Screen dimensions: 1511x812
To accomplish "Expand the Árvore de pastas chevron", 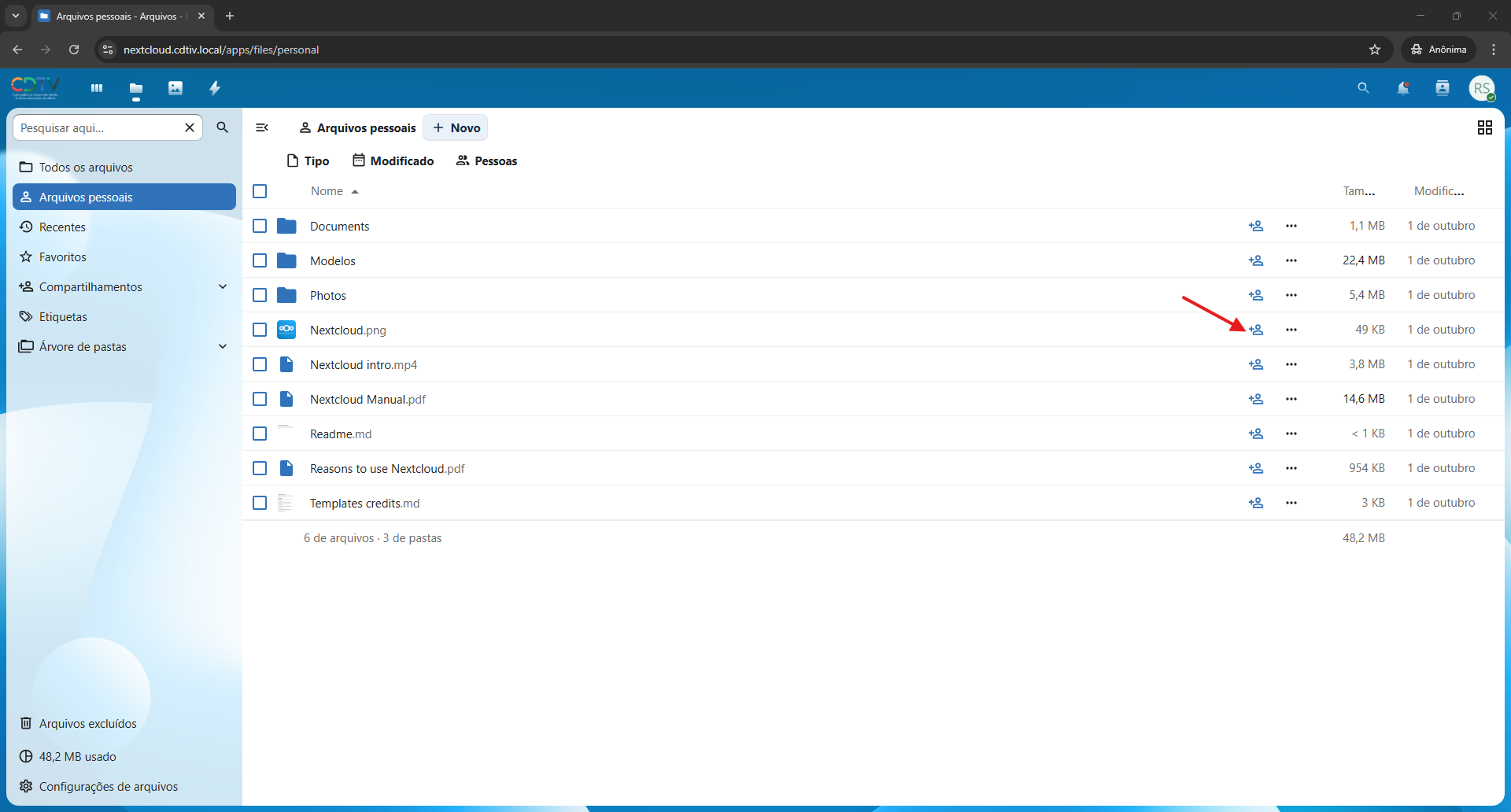I will pos(223,347).
